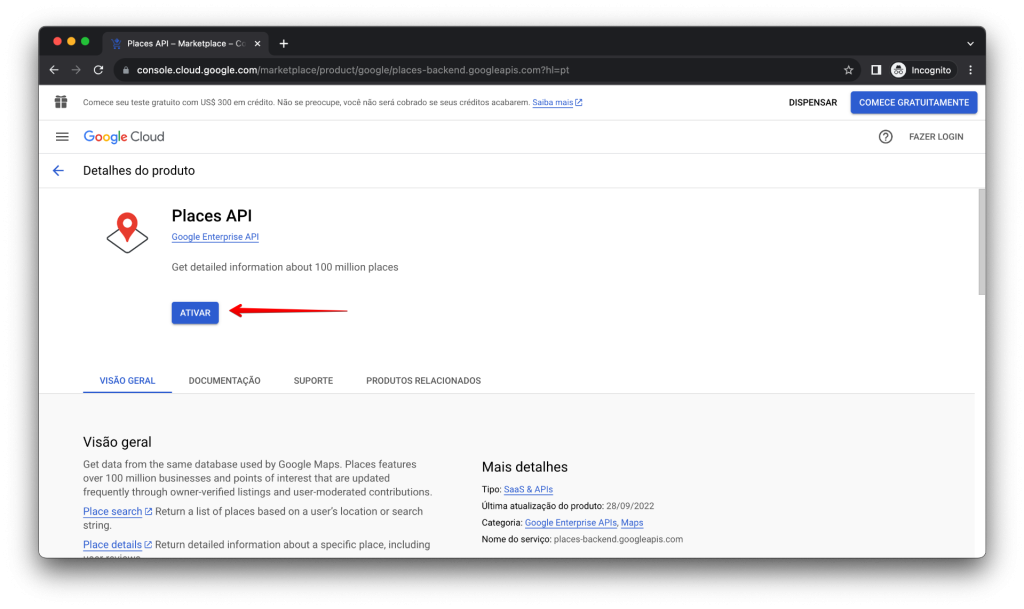
Task: Switch to the SUPORTE tab
Action: (313, 381)
